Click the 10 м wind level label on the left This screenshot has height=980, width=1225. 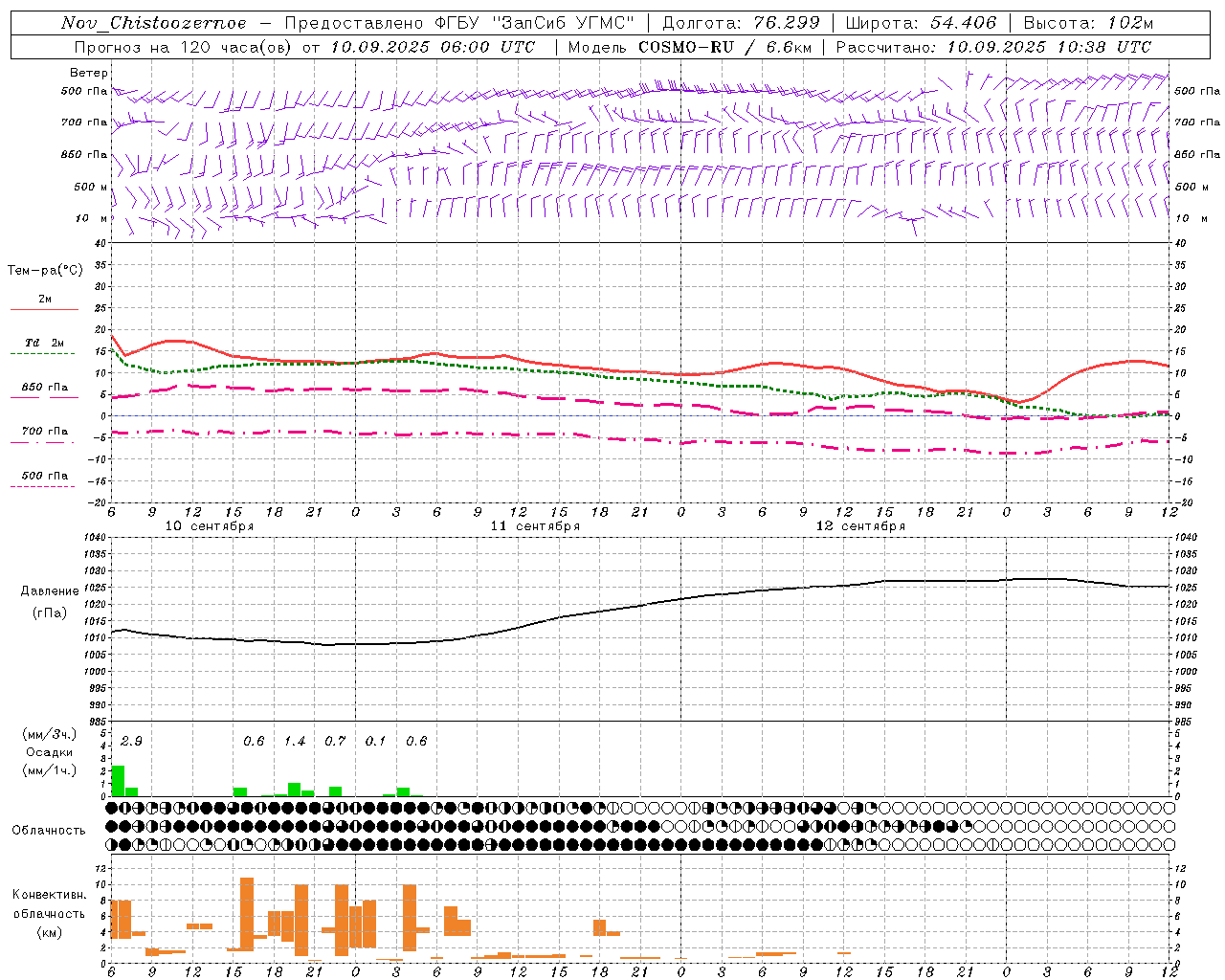[x=92, y=218]
